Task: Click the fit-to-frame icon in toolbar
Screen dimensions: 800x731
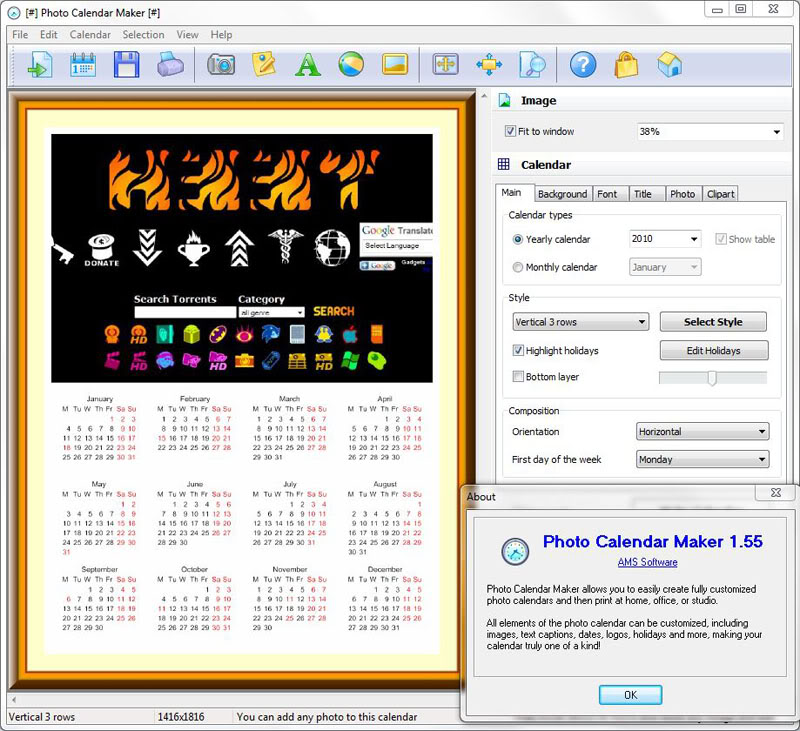Action: (445, 65)
